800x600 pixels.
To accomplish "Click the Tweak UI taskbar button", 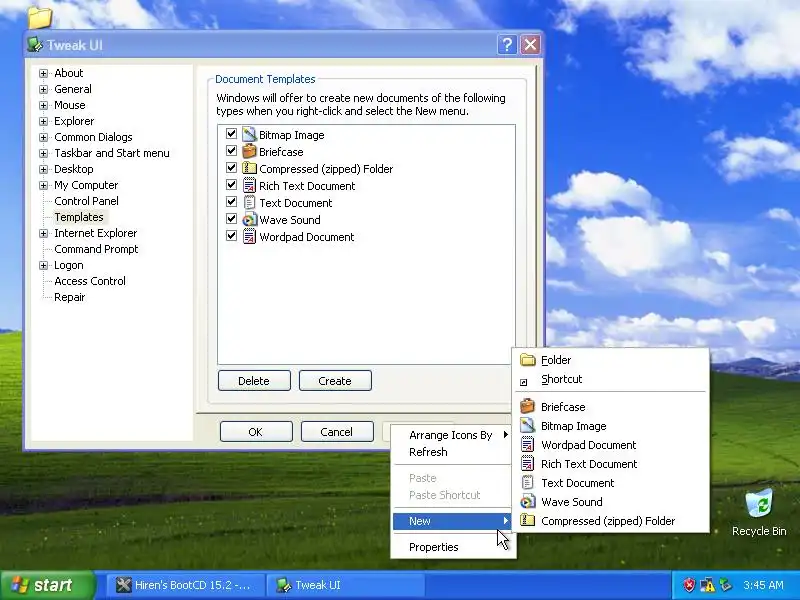I will coord(347,585).
